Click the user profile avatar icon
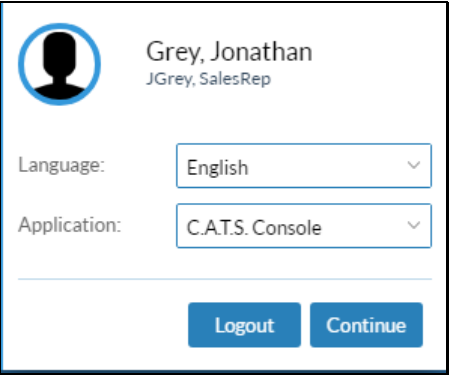 click(59, 64)
